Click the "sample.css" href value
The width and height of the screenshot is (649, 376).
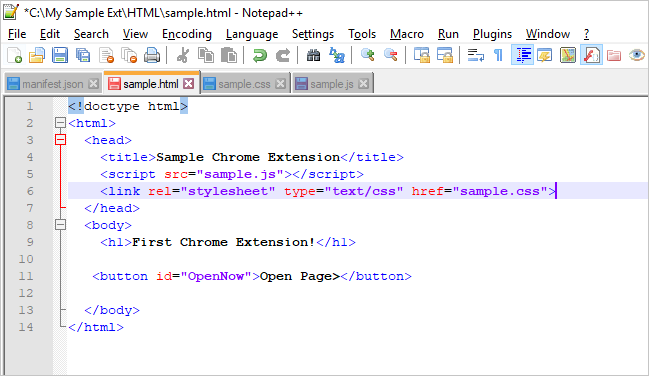500,191
